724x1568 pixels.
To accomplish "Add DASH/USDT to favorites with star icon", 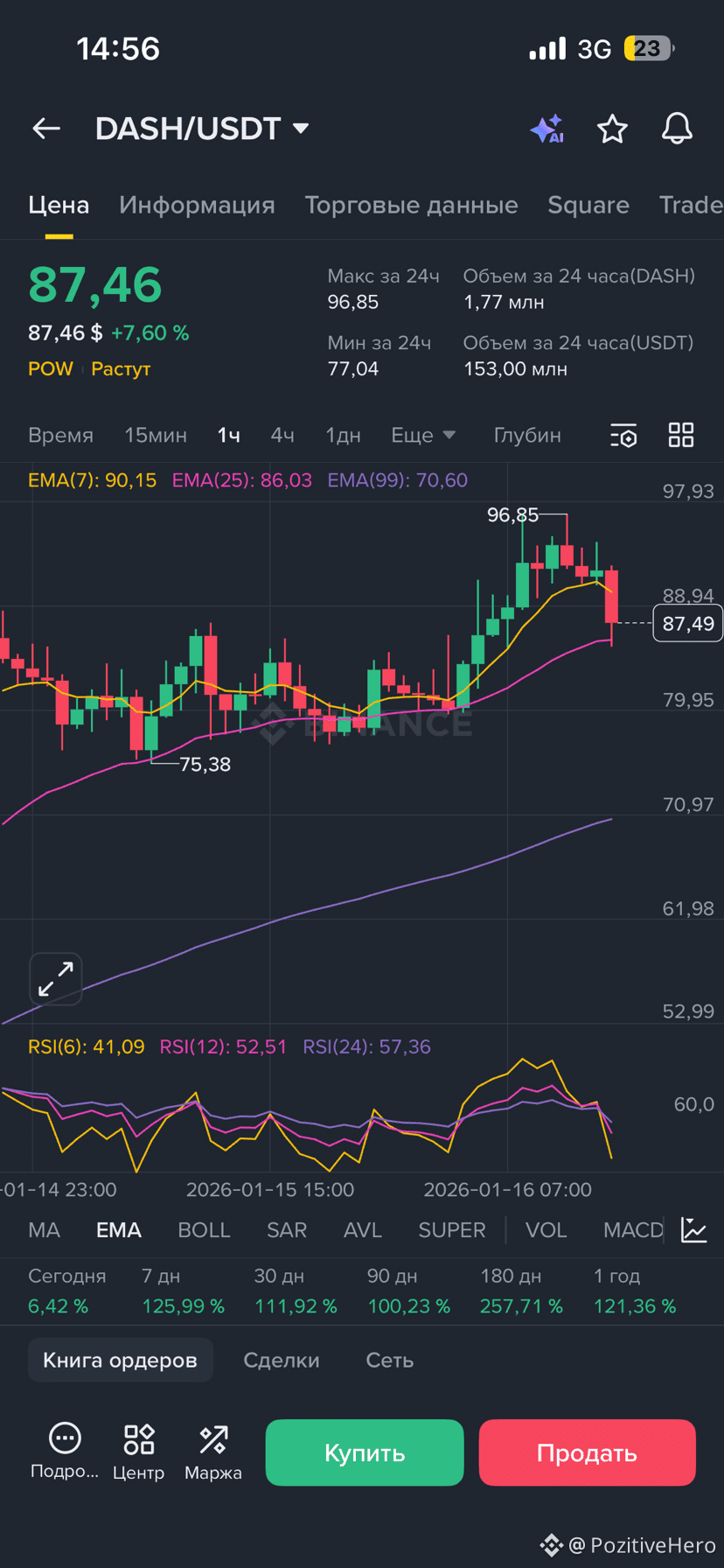I will click(x=612, y=129).
